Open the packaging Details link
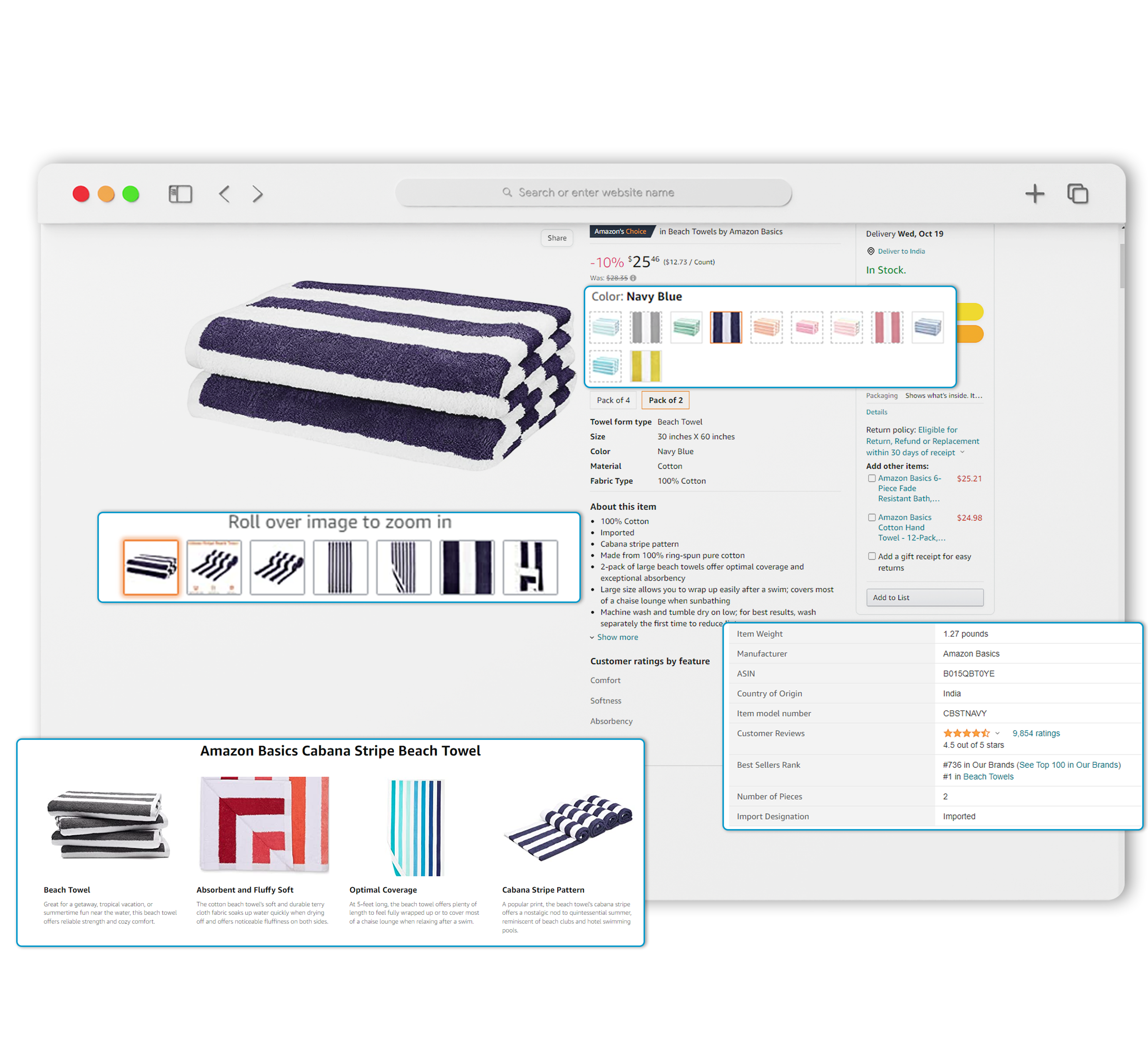The width and height of the screenshot is (1148, 1061). point(876,412)
